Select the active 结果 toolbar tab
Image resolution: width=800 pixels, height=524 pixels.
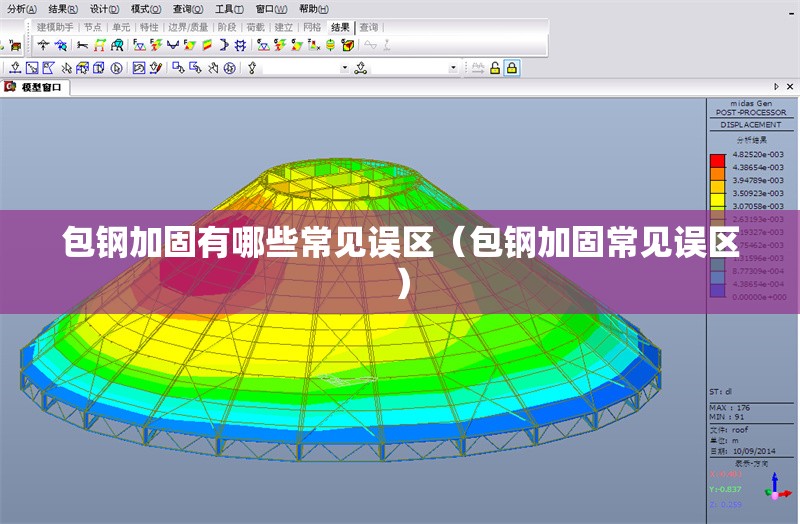click(340, 27)
